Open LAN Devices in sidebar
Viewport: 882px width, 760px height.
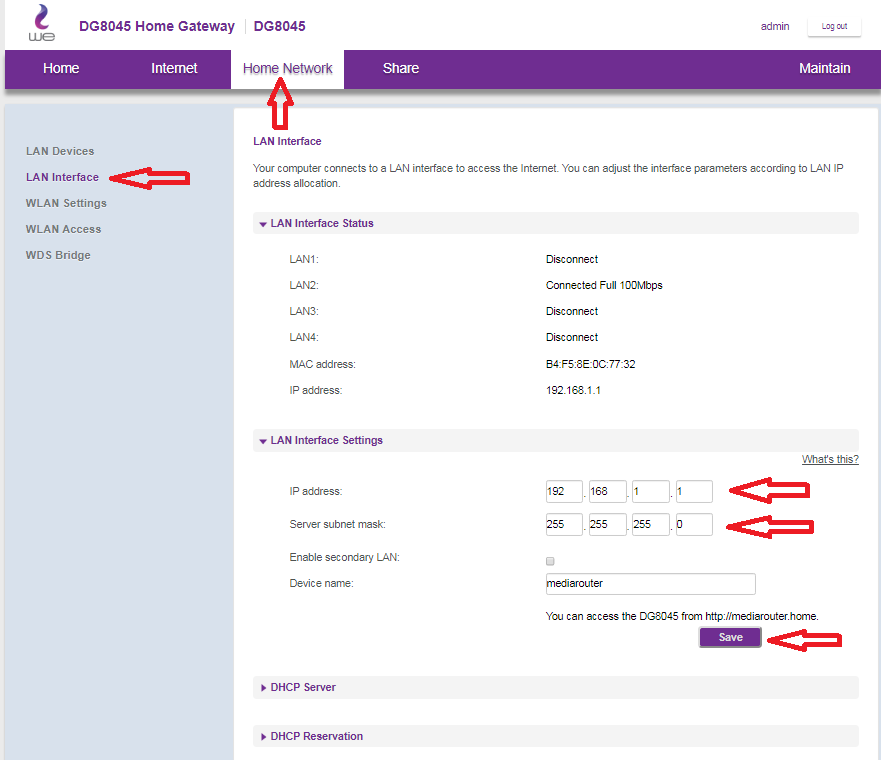(60, 151)
